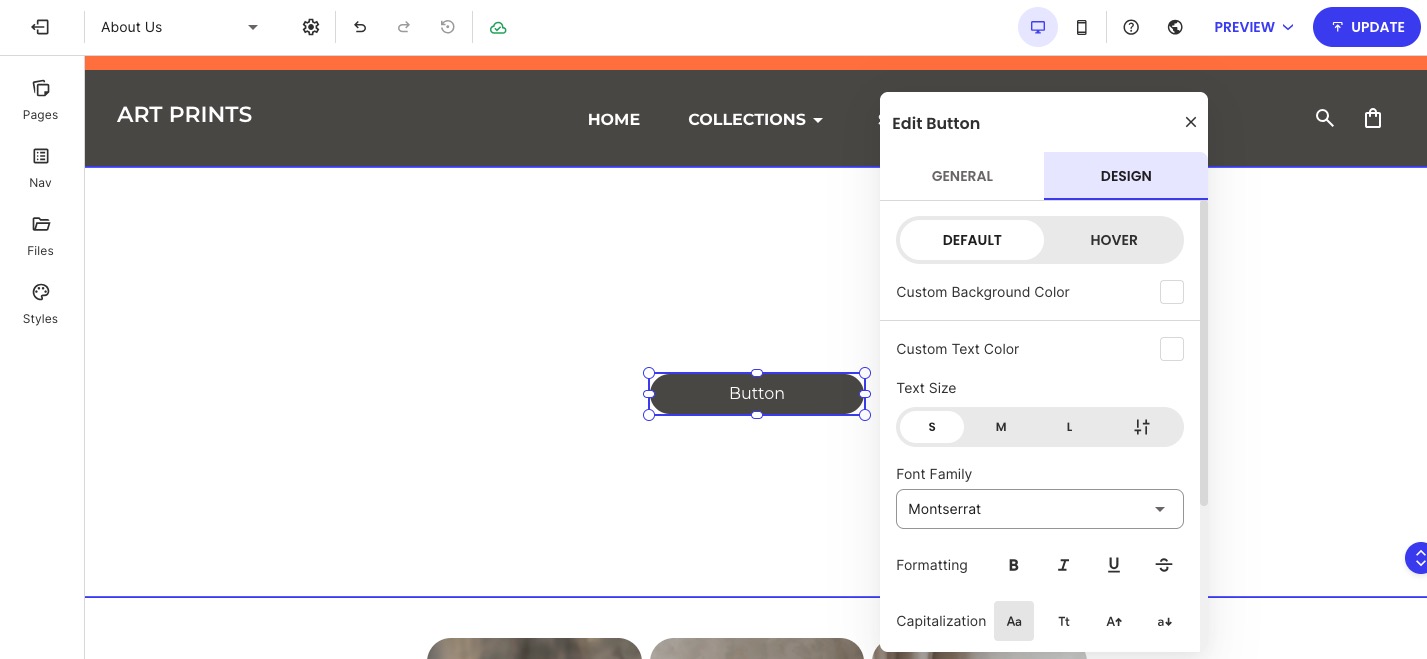The height and width of the screenshot is (659, 1427).
Task: Set text size to M
Action: (x=1000, y=427)
